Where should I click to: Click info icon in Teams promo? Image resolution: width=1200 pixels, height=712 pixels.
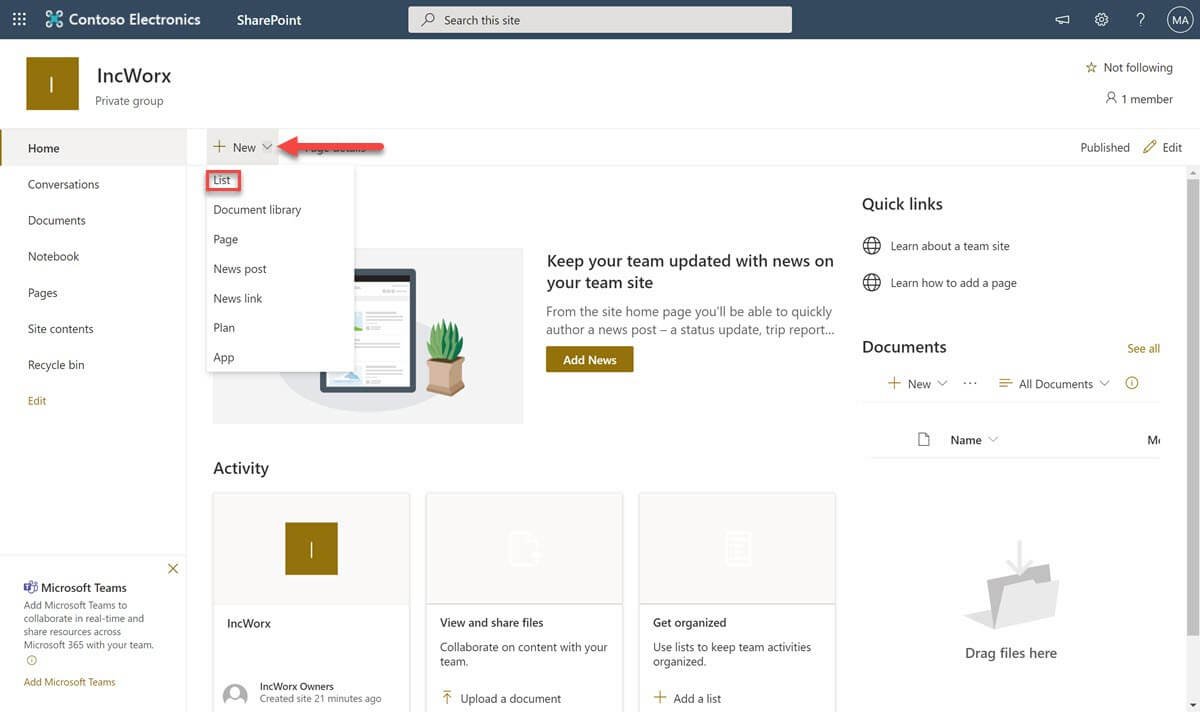[31, 660]
